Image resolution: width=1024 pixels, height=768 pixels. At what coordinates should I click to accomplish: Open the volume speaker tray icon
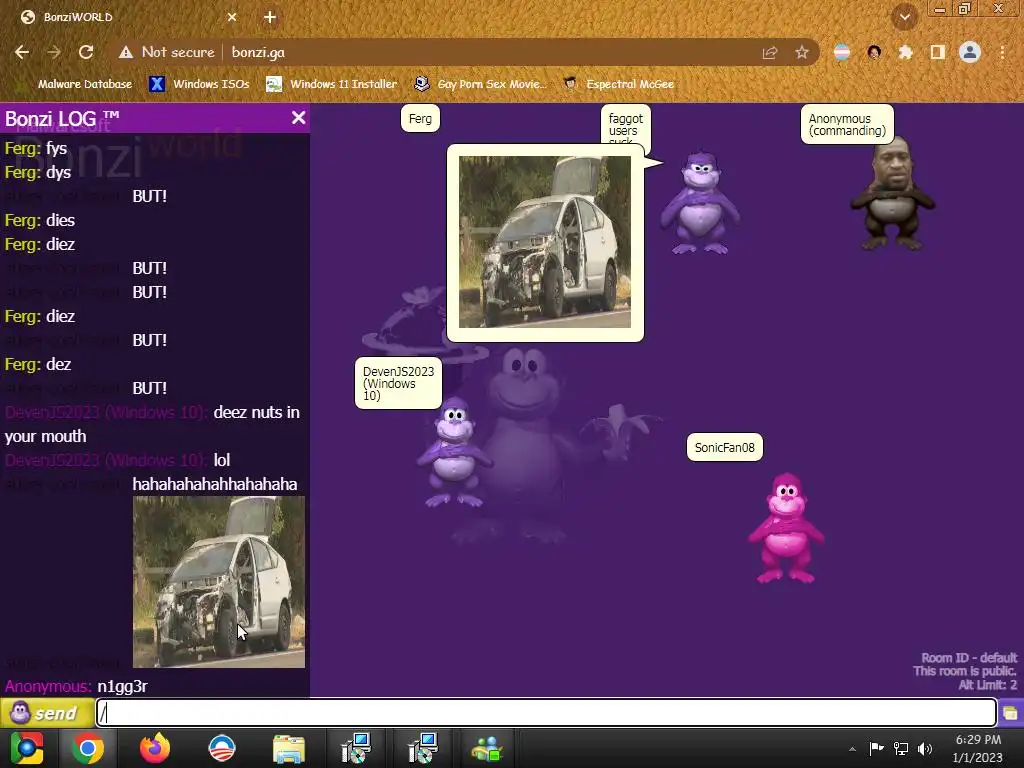pyautogui.click(x=925, y=748)
